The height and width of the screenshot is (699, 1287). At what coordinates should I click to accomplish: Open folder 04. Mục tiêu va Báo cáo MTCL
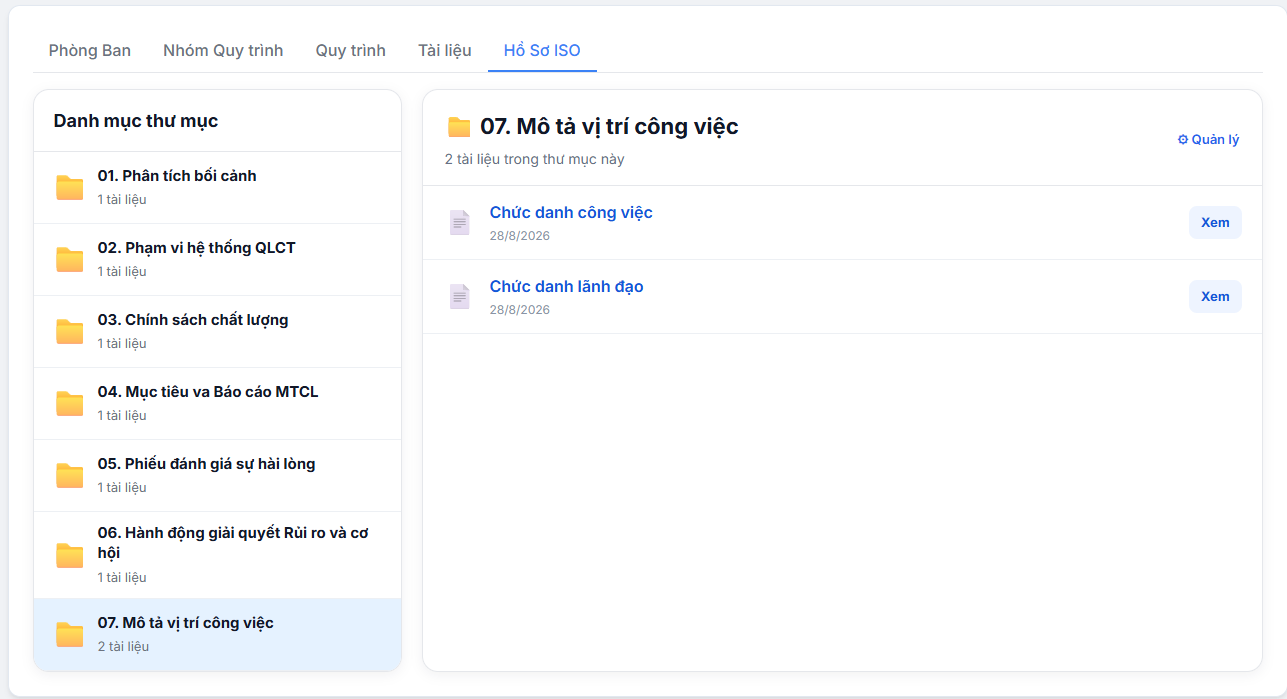click(217, 403)
